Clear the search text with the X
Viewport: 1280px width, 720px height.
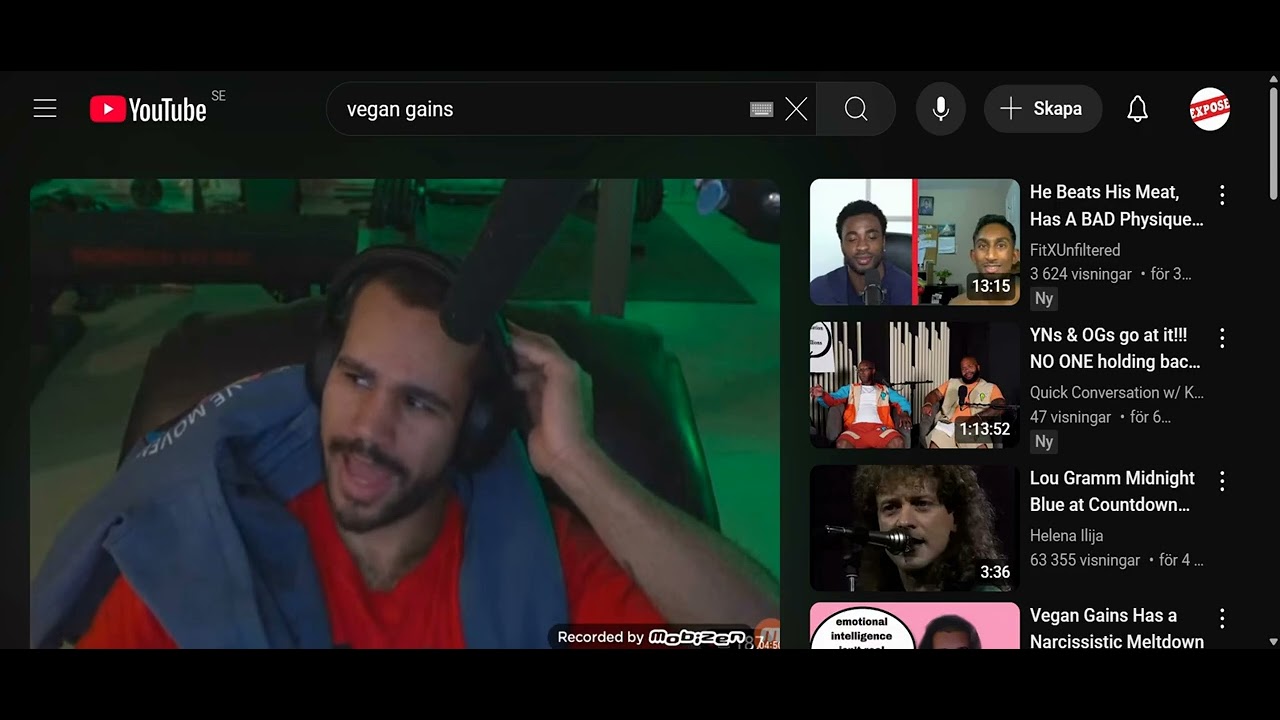coord(796,109)
